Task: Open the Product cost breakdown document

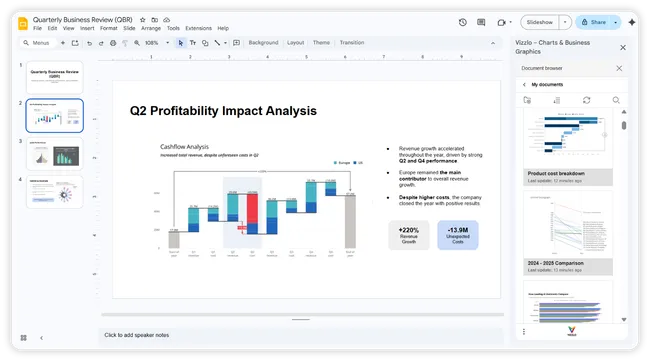Action: [x=568, y=148]
